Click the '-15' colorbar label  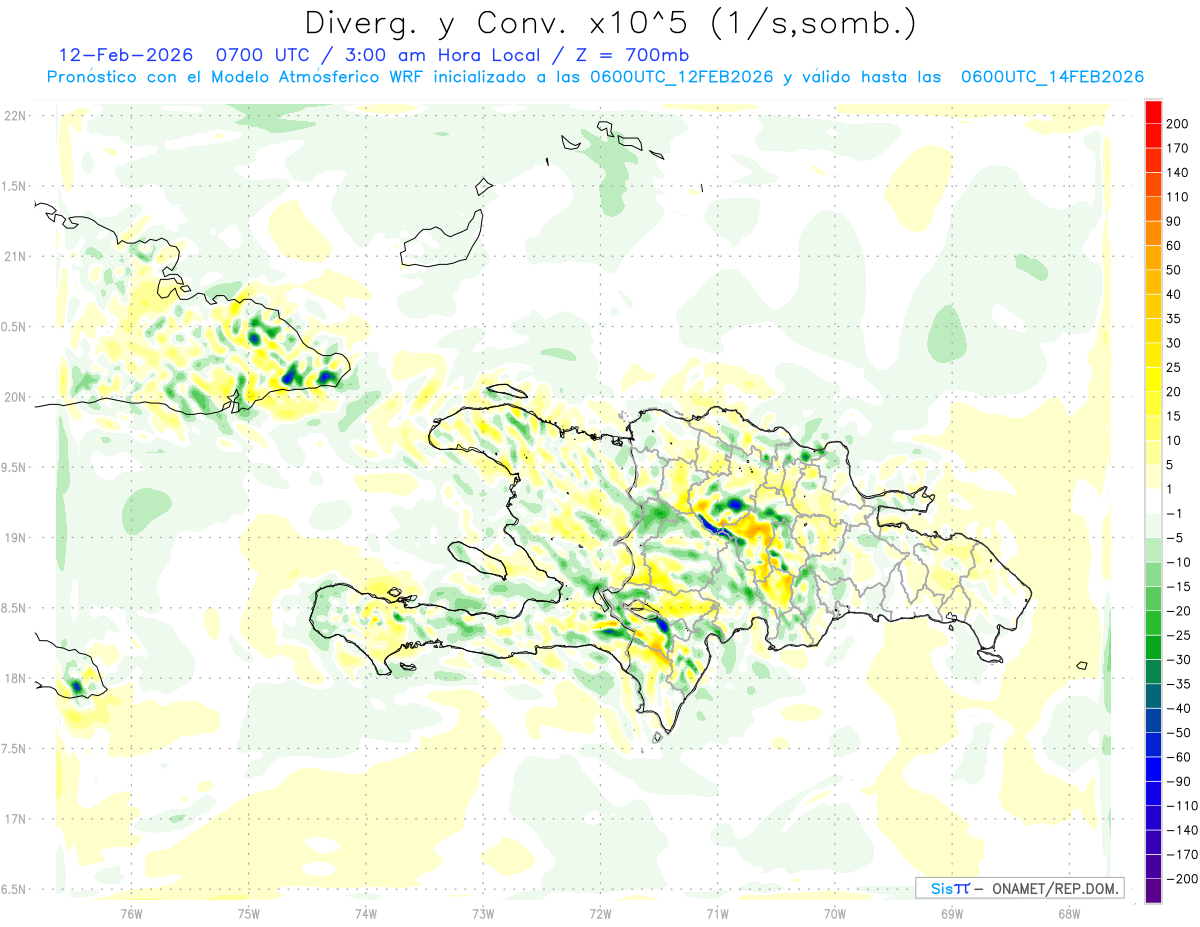coord(1177,587)
